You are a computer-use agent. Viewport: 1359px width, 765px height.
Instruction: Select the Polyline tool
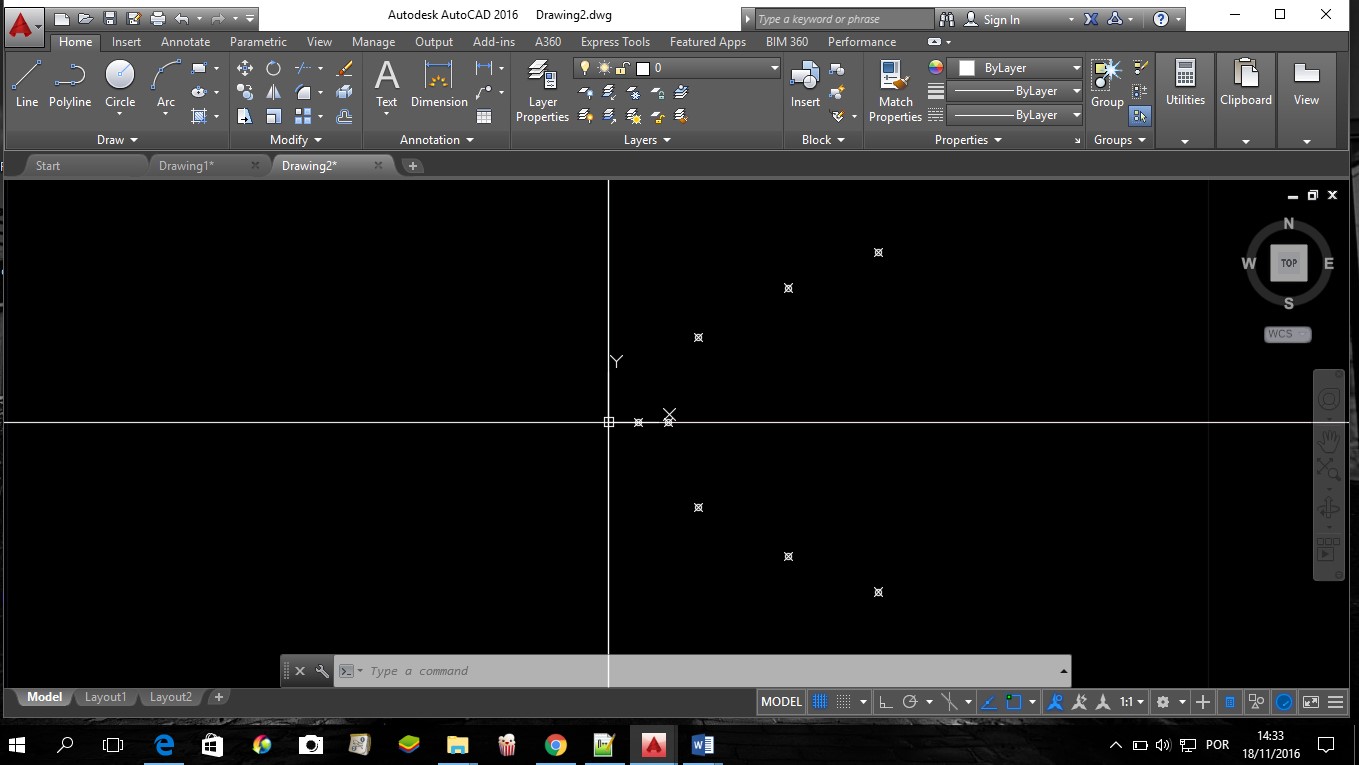tap(70, 84)
